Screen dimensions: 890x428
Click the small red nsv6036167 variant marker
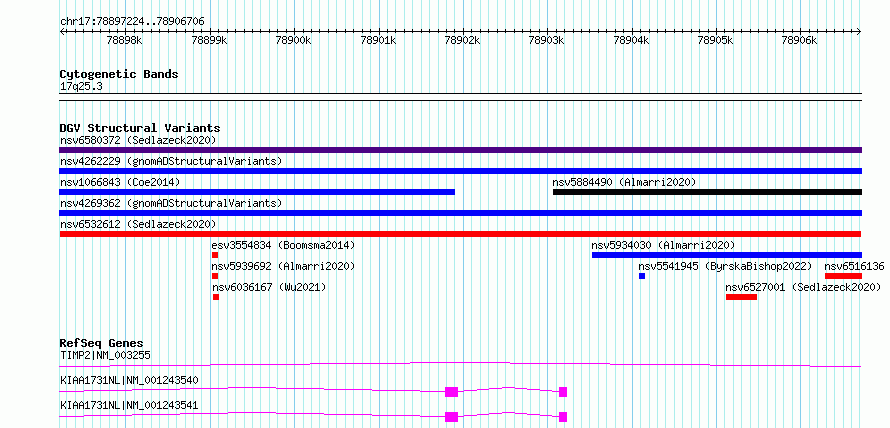pyautogui.click(x=216, y=297)
